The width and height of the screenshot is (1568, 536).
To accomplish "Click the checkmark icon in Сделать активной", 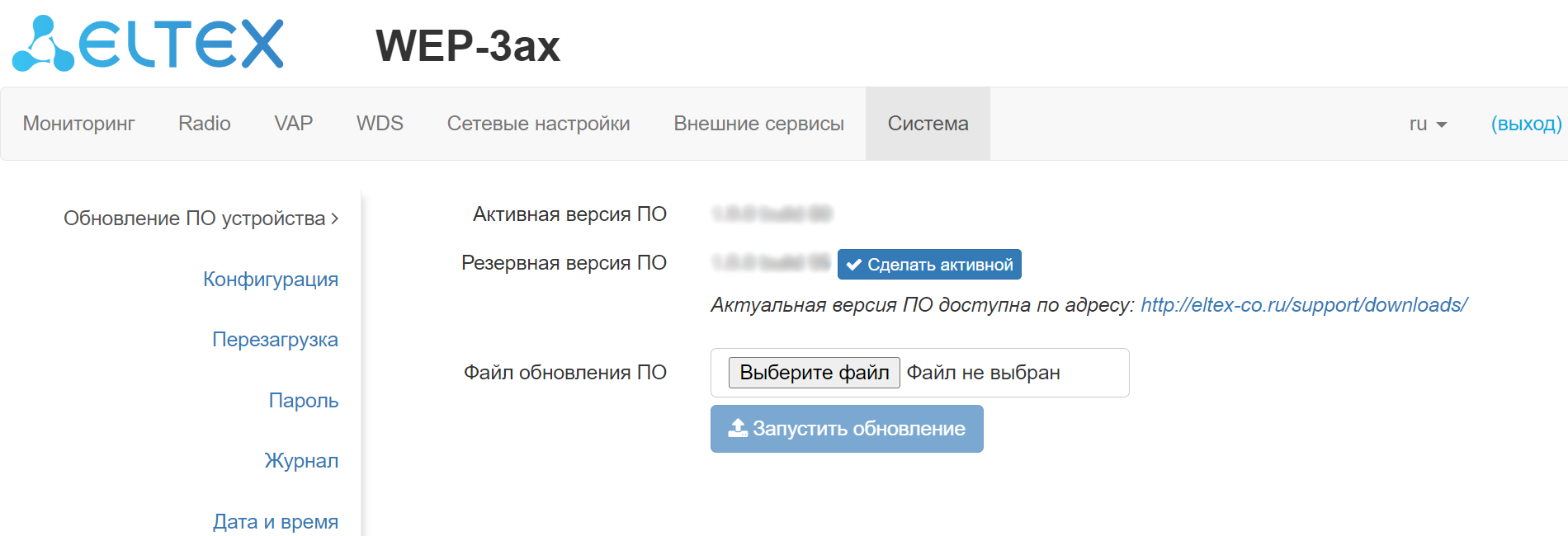I will [854, 265].
